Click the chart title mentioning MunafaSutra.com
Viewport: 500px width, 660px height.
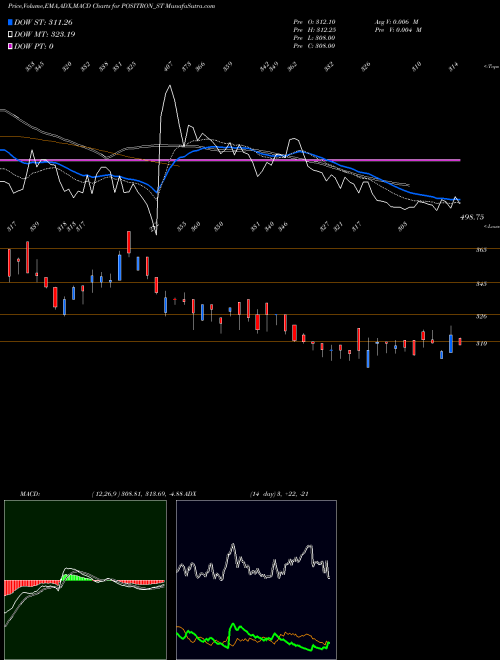tap(112, 6)
